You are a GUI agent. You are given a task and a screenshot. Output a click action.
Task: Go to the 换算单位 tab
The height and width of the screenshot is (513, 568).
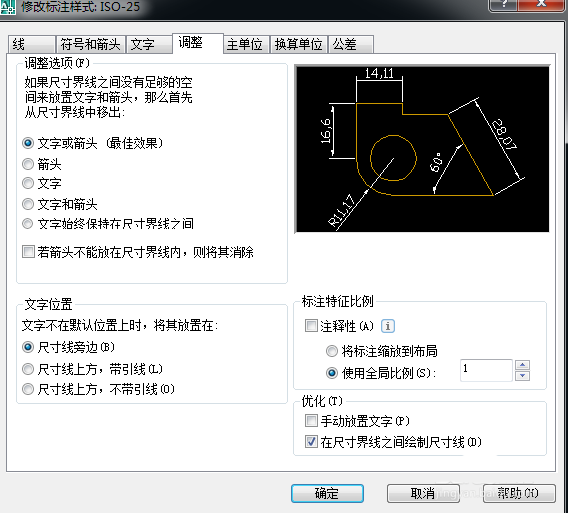coord(299,45)
